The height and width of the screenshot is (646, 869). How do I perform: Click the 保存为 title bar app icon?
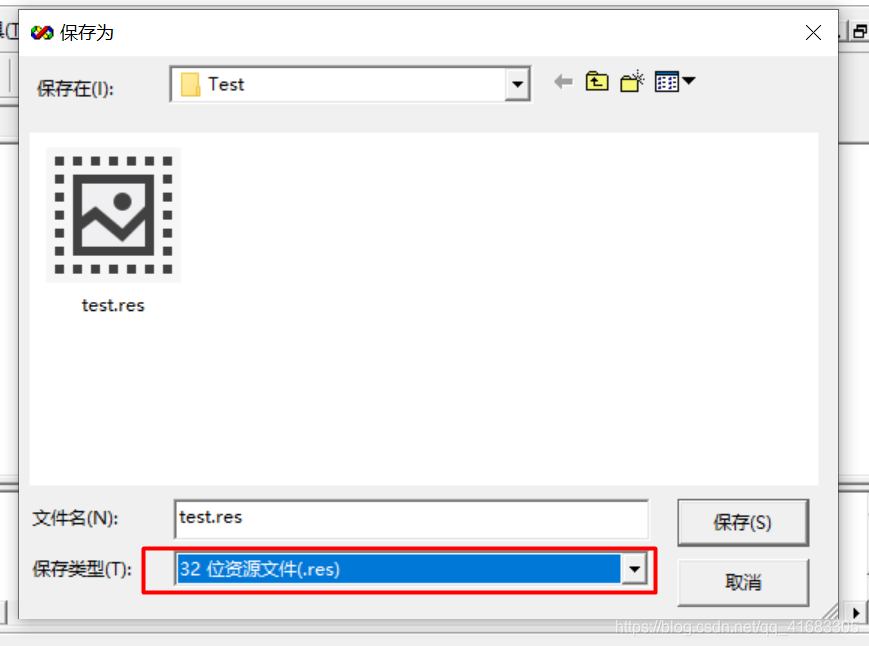(42, 33)
